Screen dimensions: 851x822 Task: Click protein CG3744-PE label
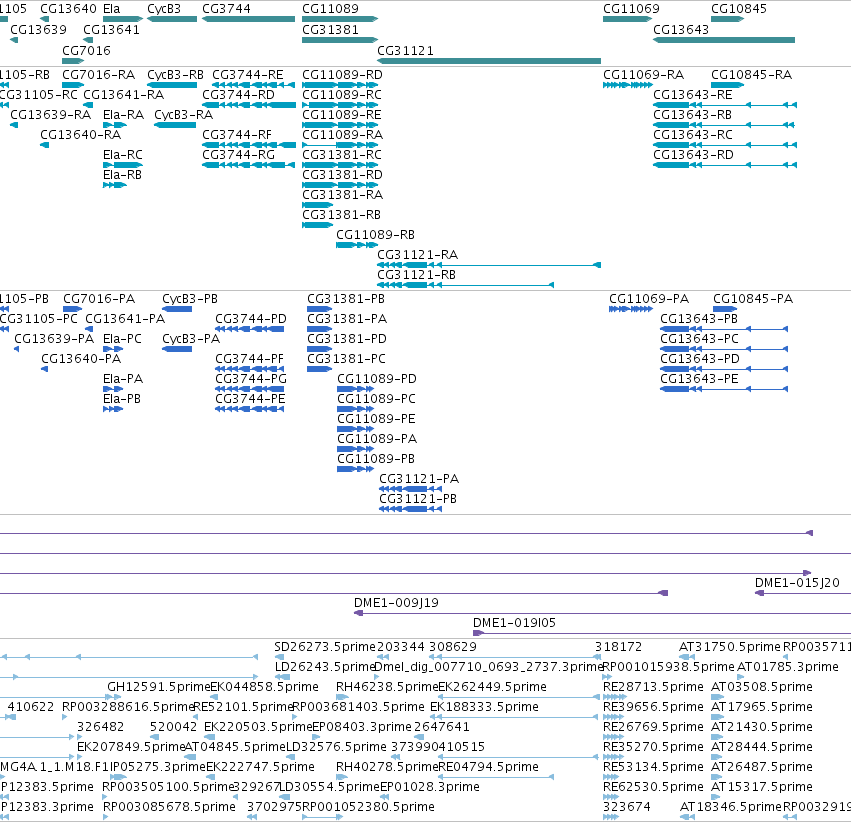point(250,398)
